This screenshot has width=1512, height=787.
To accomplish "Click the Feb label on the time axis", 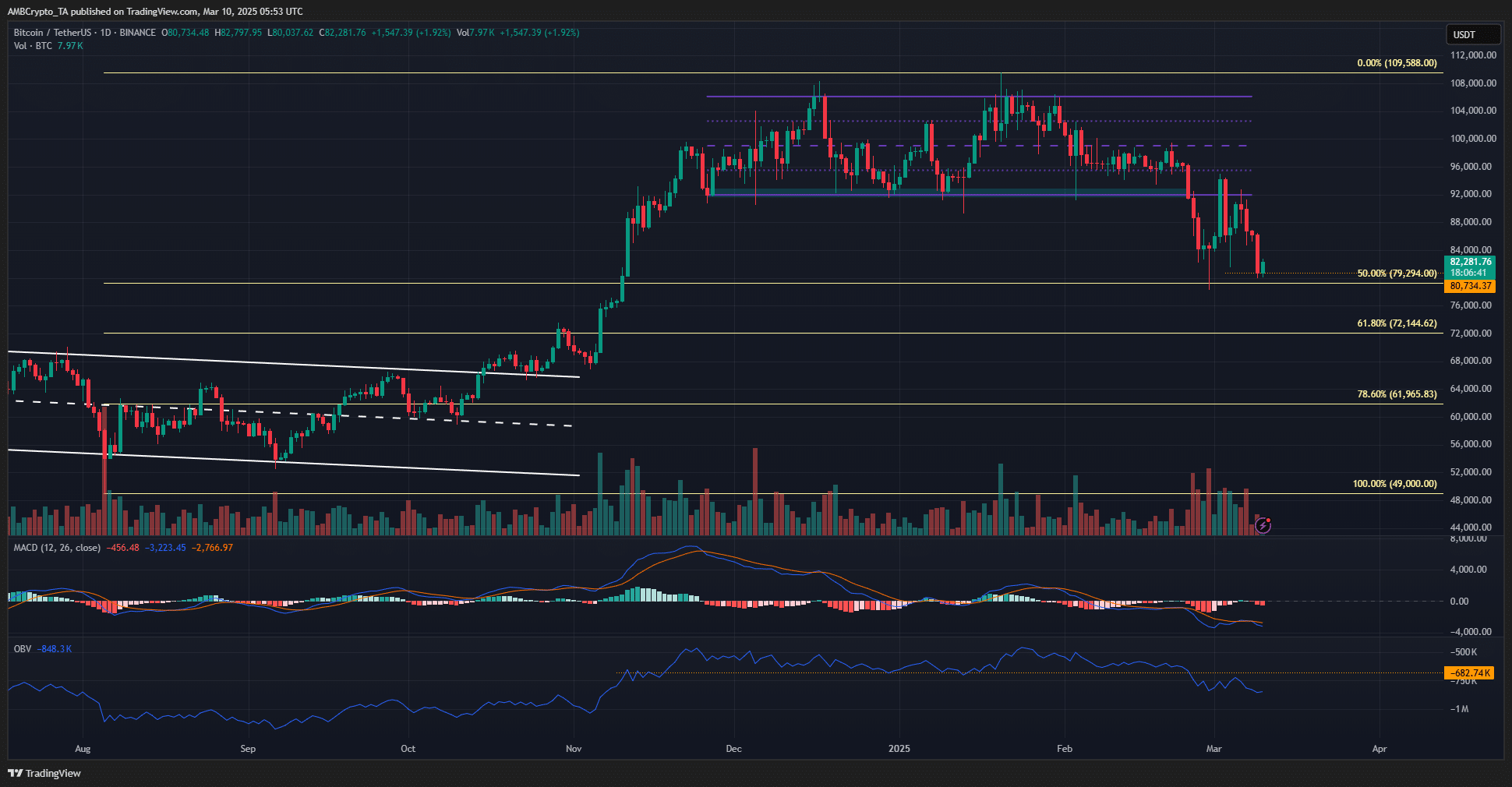I will pos(1065,749).
